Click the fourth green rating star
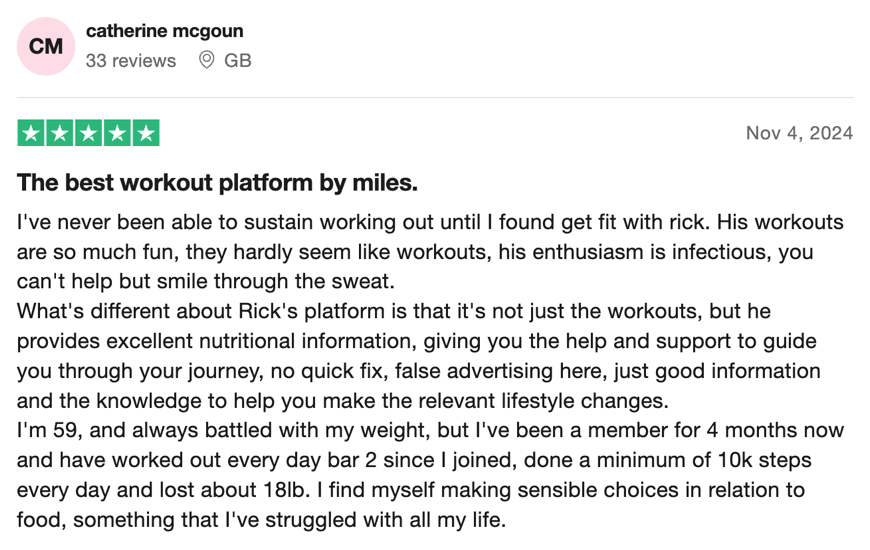 (117, 133)
